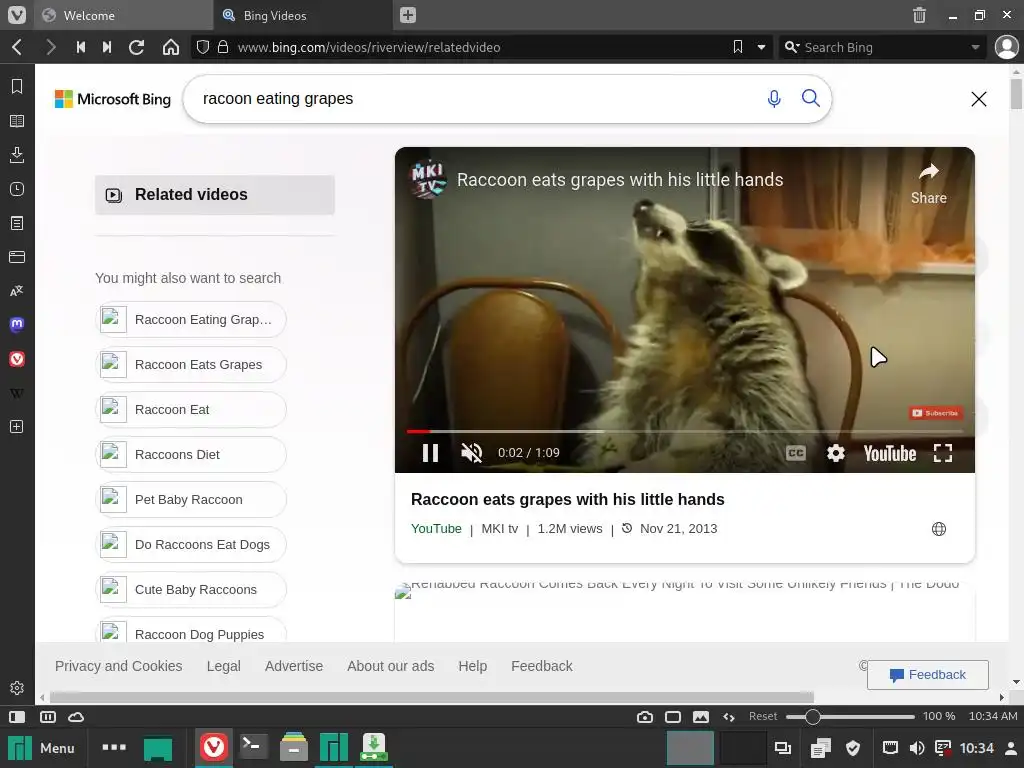This screenshot has height=768, width=1024.
Task: Open the Downloads panel in sidebar
Action: [x=17, y=155]
